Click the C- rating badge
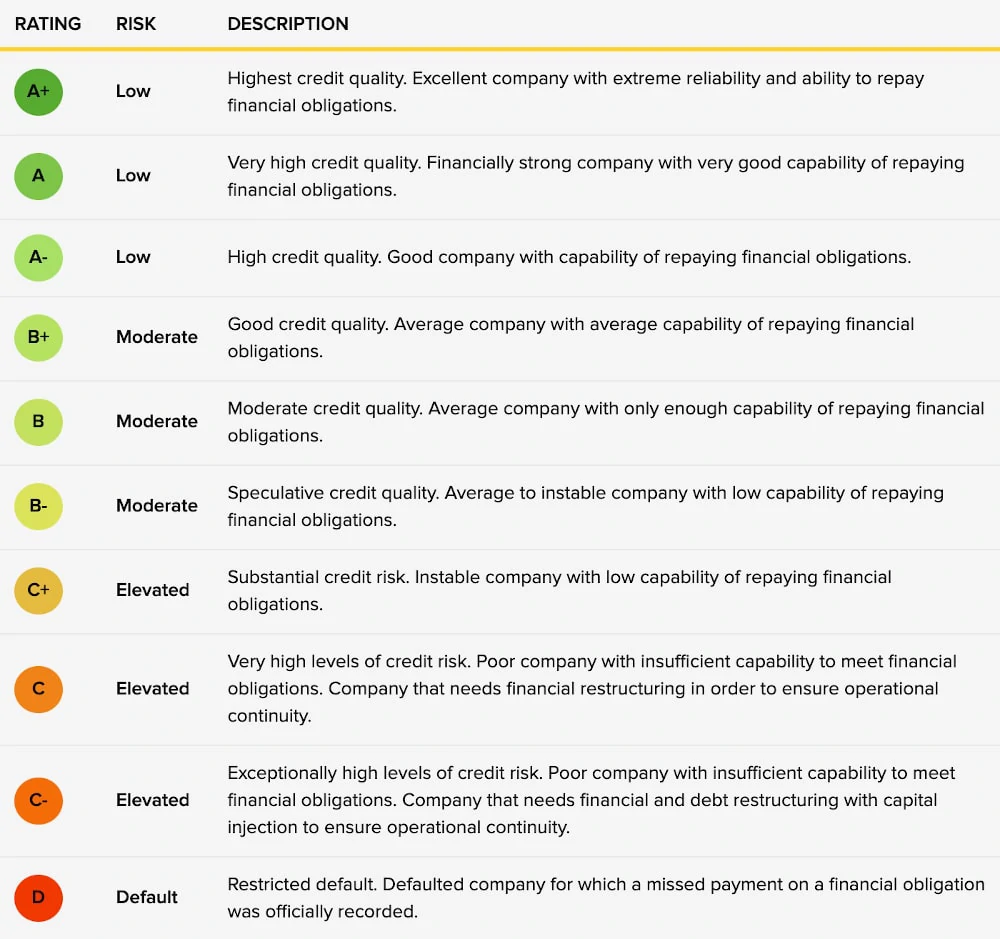 click(38, 801)
